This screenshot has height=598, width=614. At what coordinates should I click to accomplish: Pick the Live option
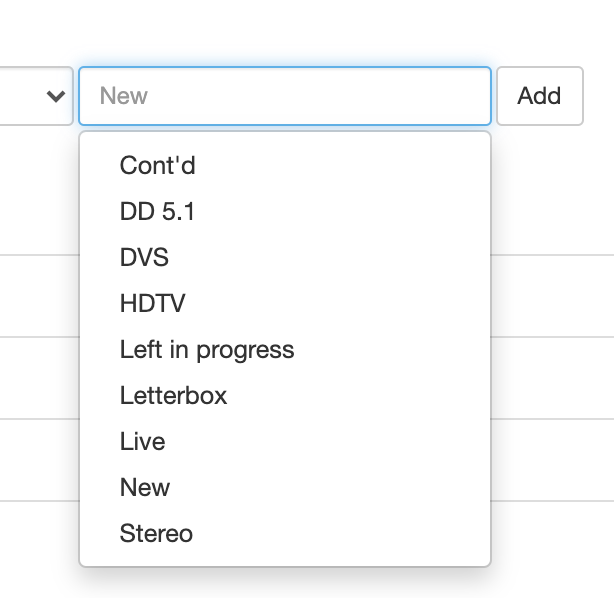click(142, 441)
